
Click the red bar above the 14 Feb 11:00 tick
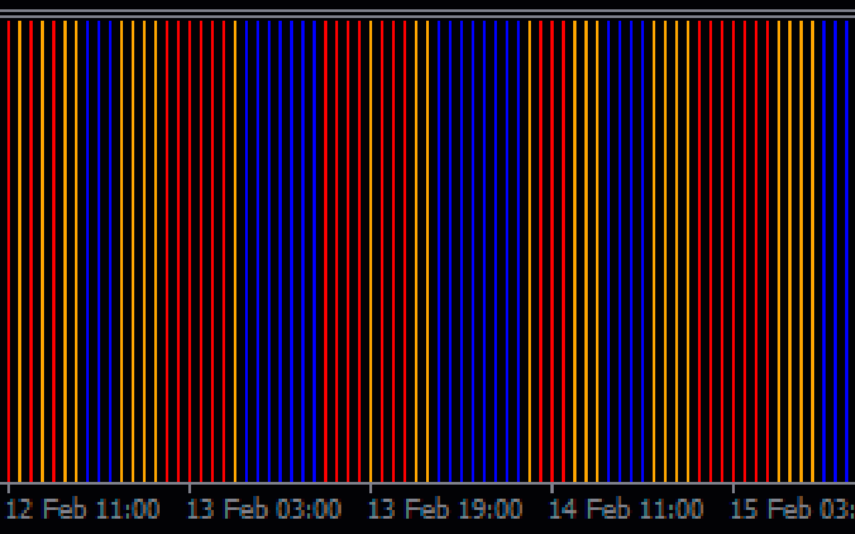[552, 251]
